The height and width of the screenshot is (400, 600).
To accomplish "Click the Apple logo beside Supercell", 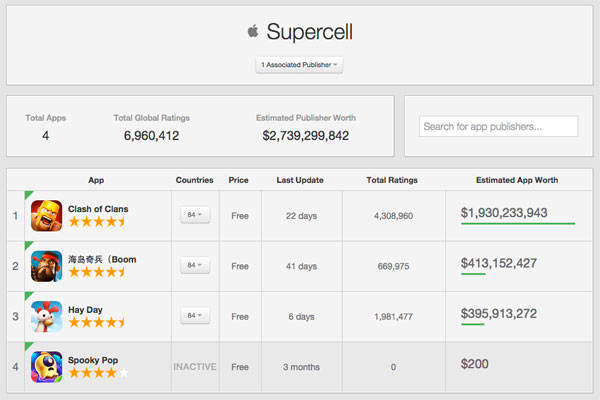I will click(253, 31).
